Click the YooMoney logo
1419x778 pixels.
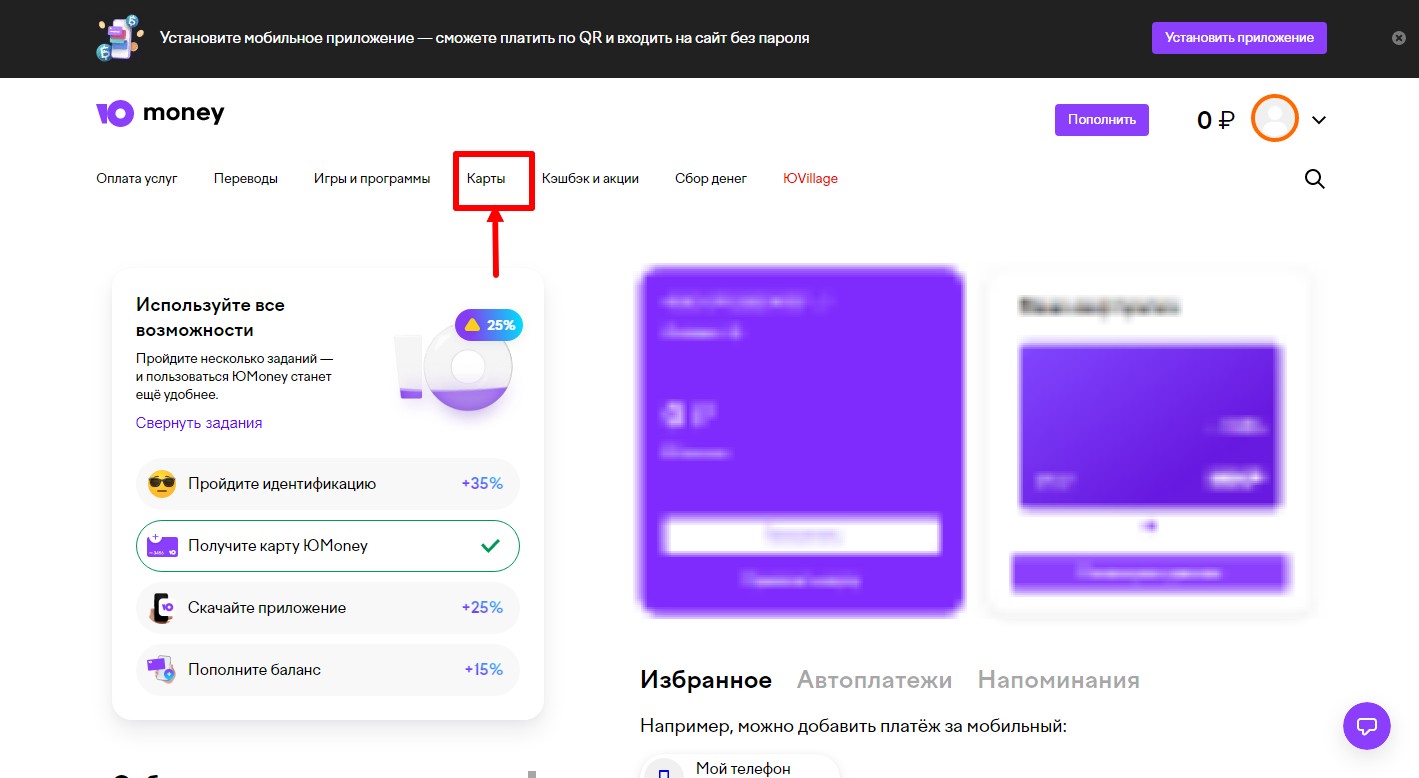pyautogui.click(x=160, y=114)
